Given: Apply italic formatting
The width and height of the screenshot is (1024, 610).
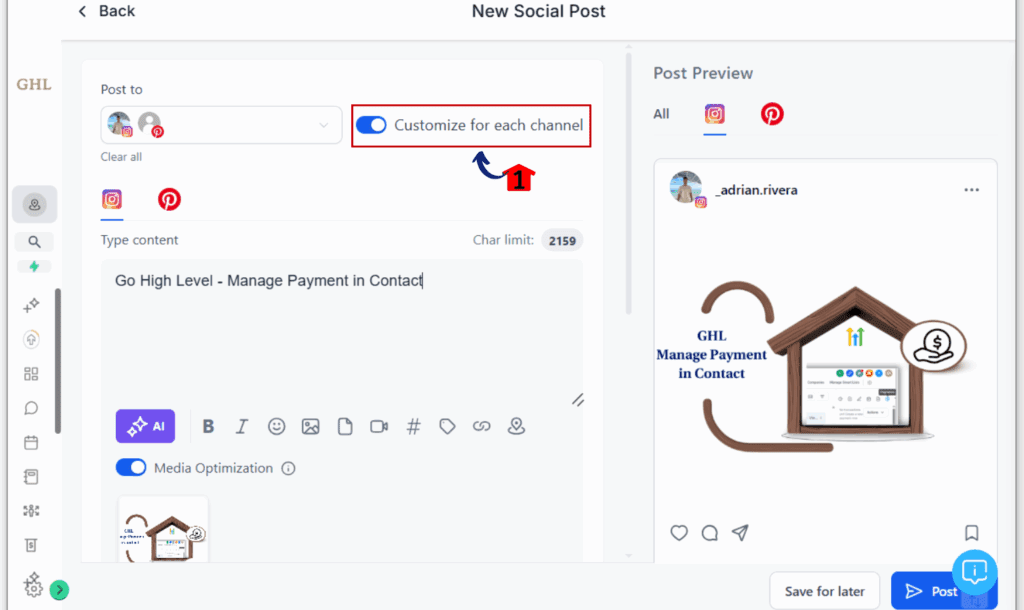Looking at the screenshot, I should [242, 426].
